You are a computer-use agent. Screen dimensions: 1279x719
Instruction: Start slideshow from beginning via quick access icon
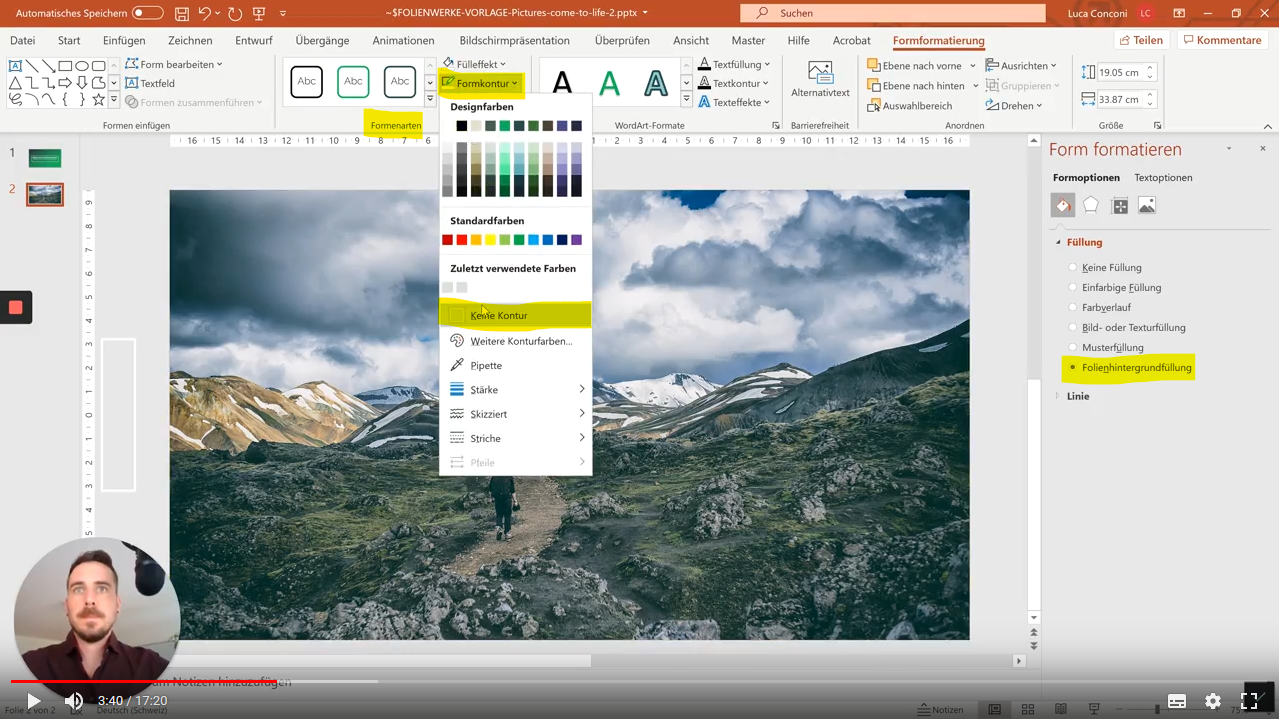point(259,14)
